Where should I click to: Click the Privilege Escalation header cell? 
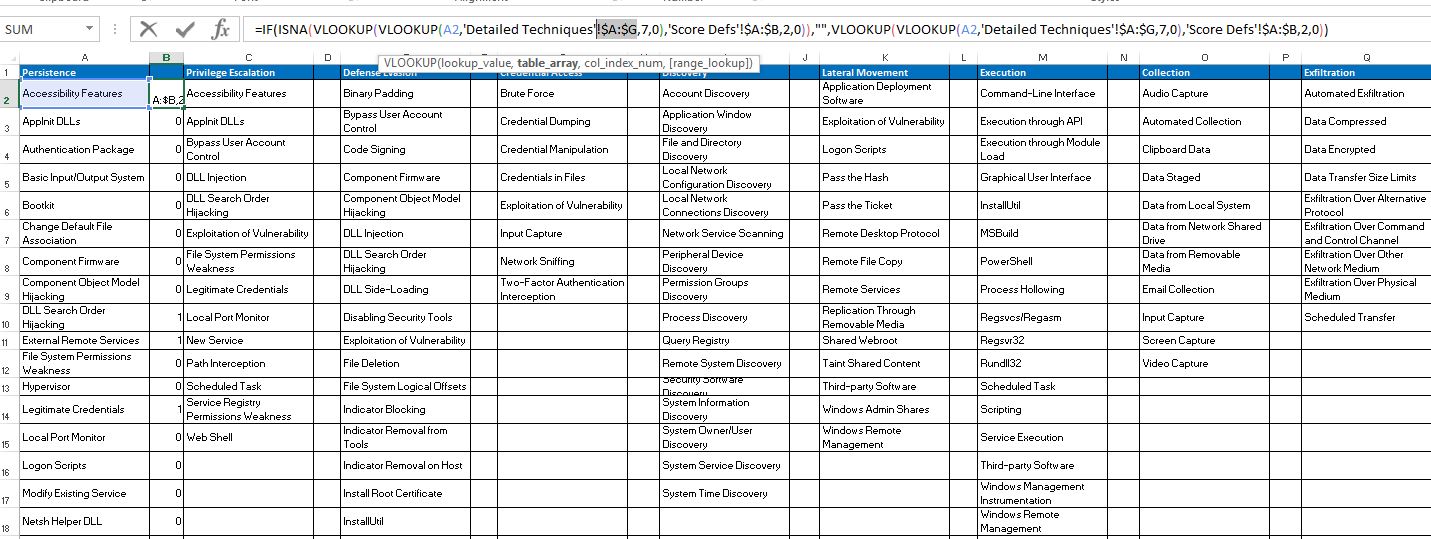[248, 73]
